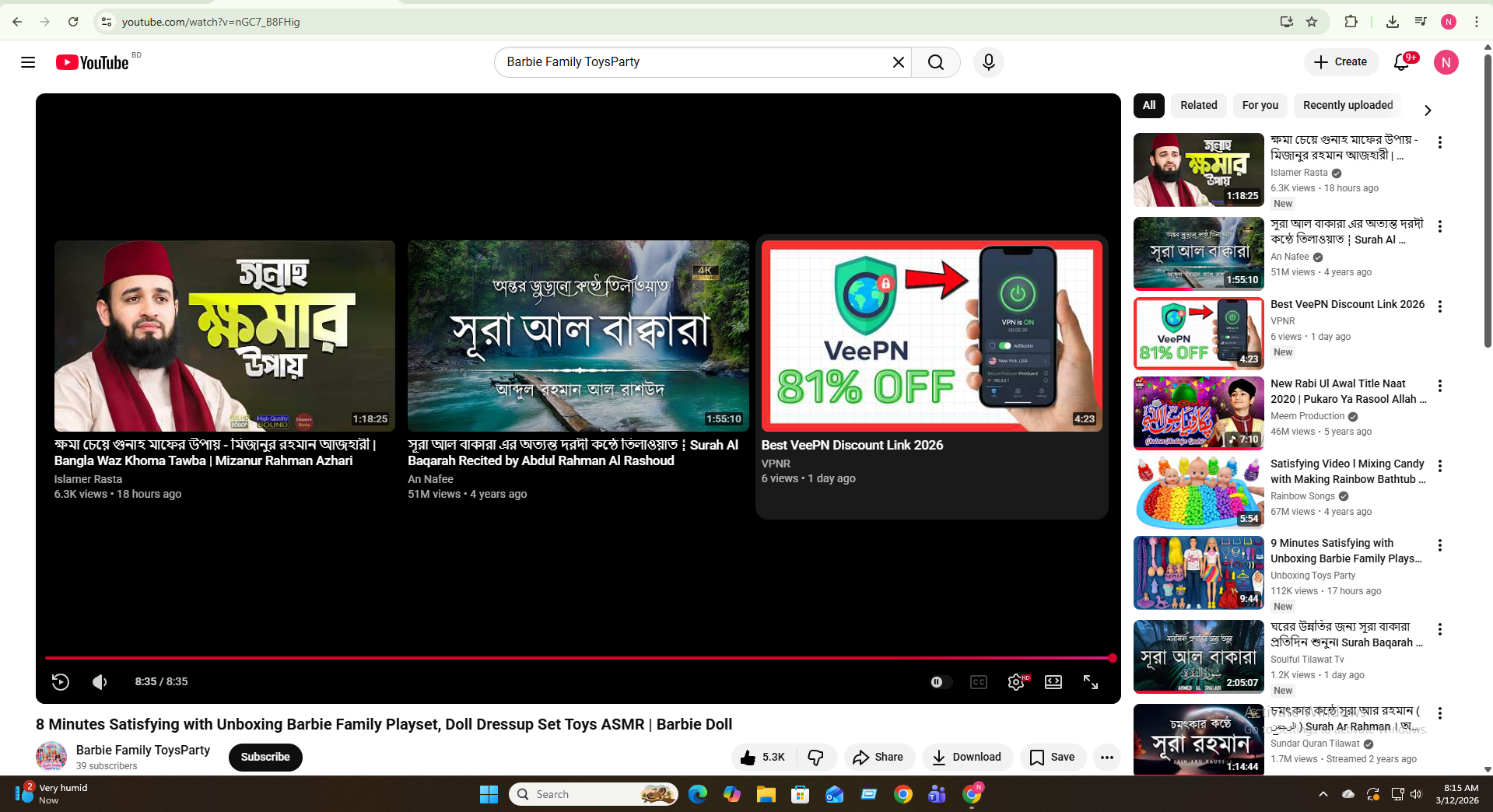Mute the video volume

[100, 682]
